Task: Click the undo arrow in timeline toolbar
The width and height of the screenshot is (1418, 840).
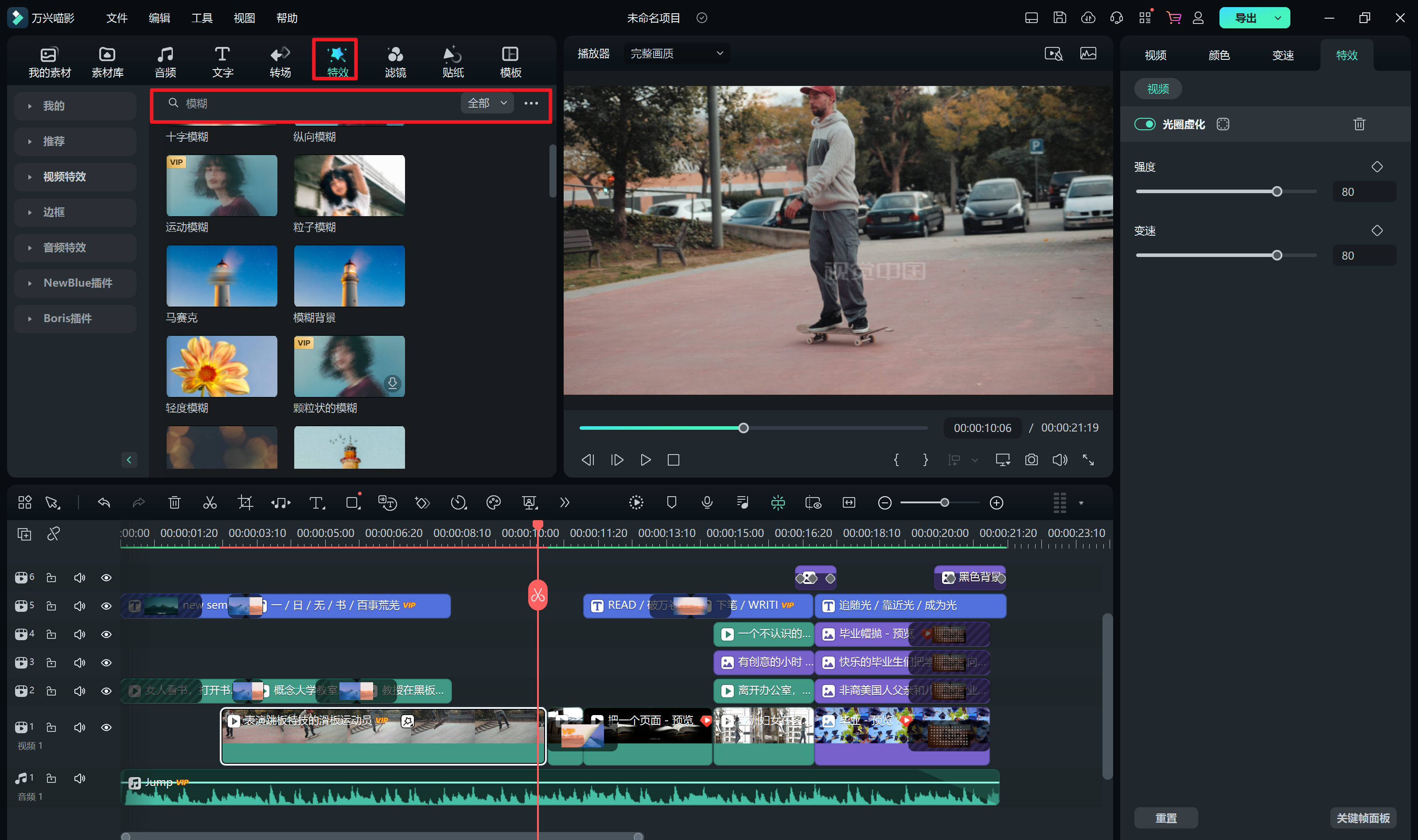Action: pos(104,503)
